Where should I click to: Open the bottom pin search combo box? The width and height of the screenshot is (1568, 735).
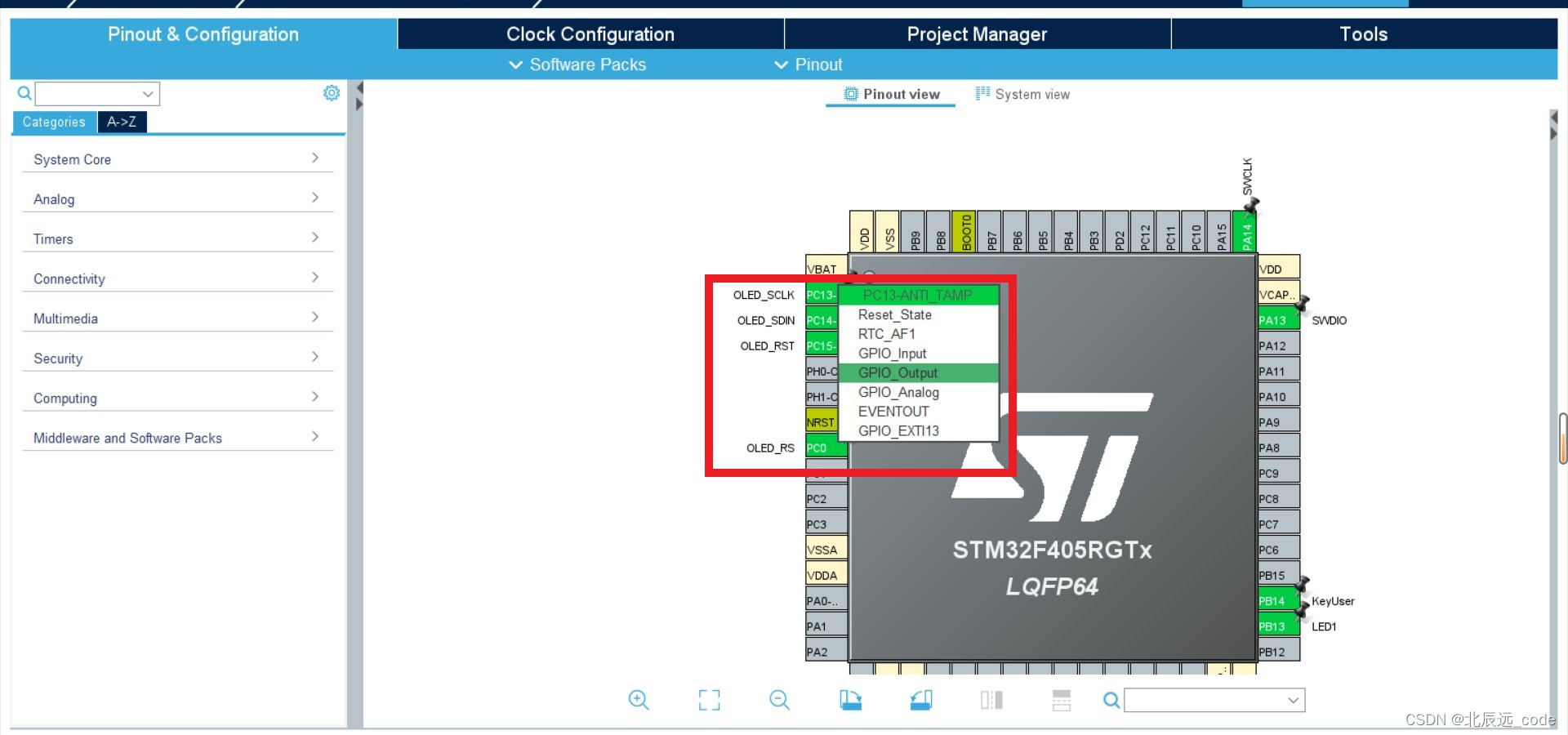coord(1214,700)
